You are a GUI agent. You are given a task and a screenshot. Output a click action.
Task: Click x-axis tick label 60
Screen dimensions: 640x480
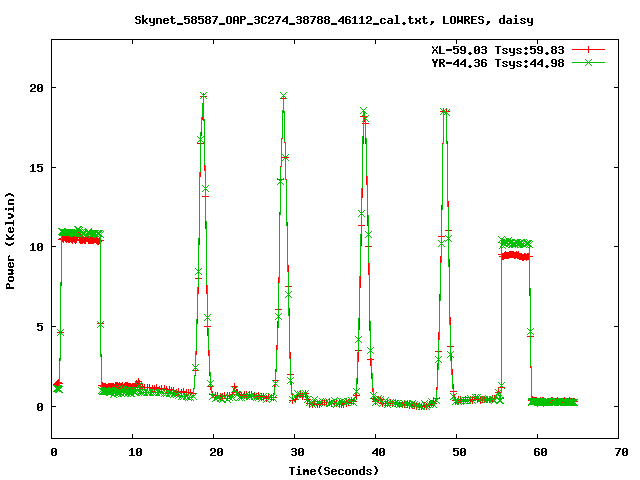540,452
